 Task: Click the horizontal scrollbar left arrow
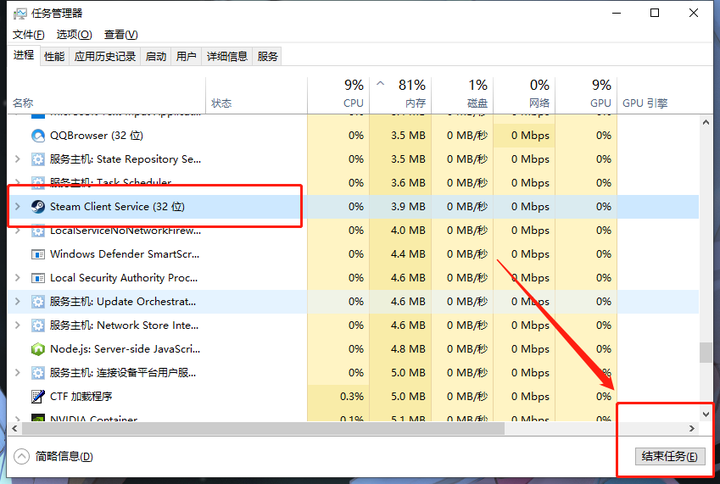[15, 428]
